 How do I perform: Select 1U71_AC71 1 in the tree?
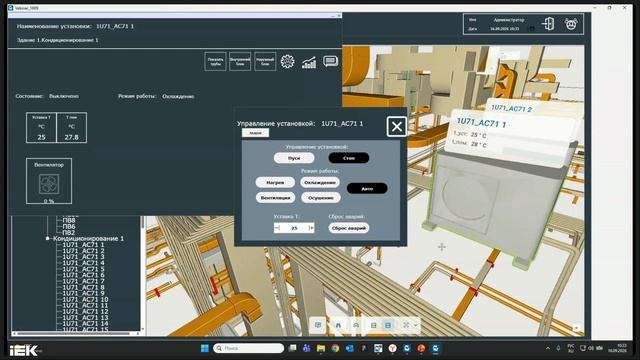click(x=83, y=244)
